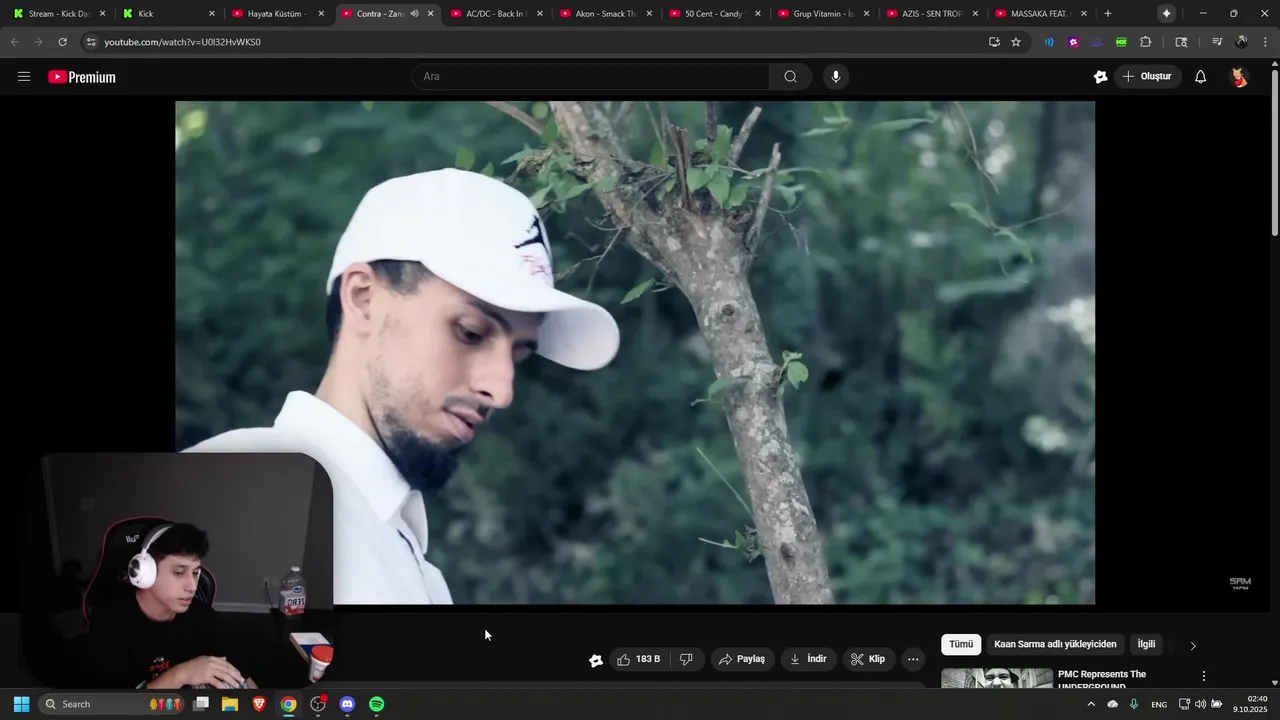The height and width of the screenshot is (720, 1280).
Task: Select Kaan Sarma adlı yükleyiciden chip
Action: 1055,645
